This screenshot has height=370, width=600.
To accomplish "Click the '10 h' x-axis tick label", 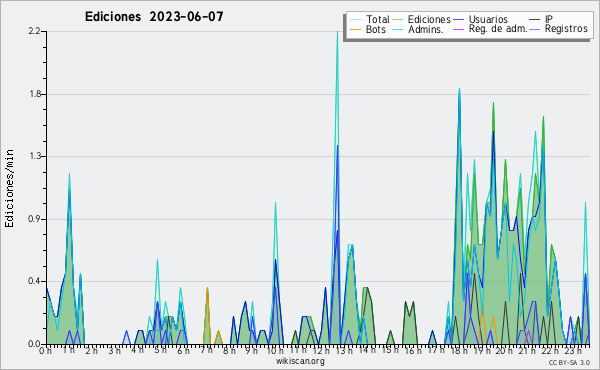I will coord(275,350).
